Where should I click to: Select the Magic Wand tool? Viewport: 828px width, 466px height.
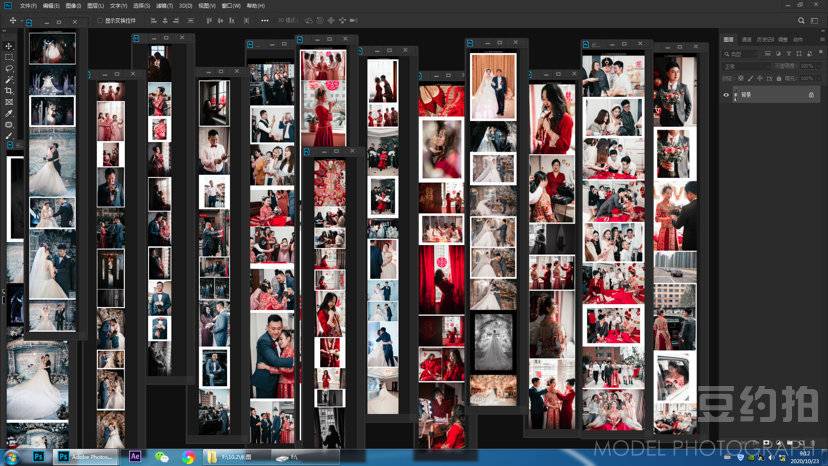click(x=9, y=79)
